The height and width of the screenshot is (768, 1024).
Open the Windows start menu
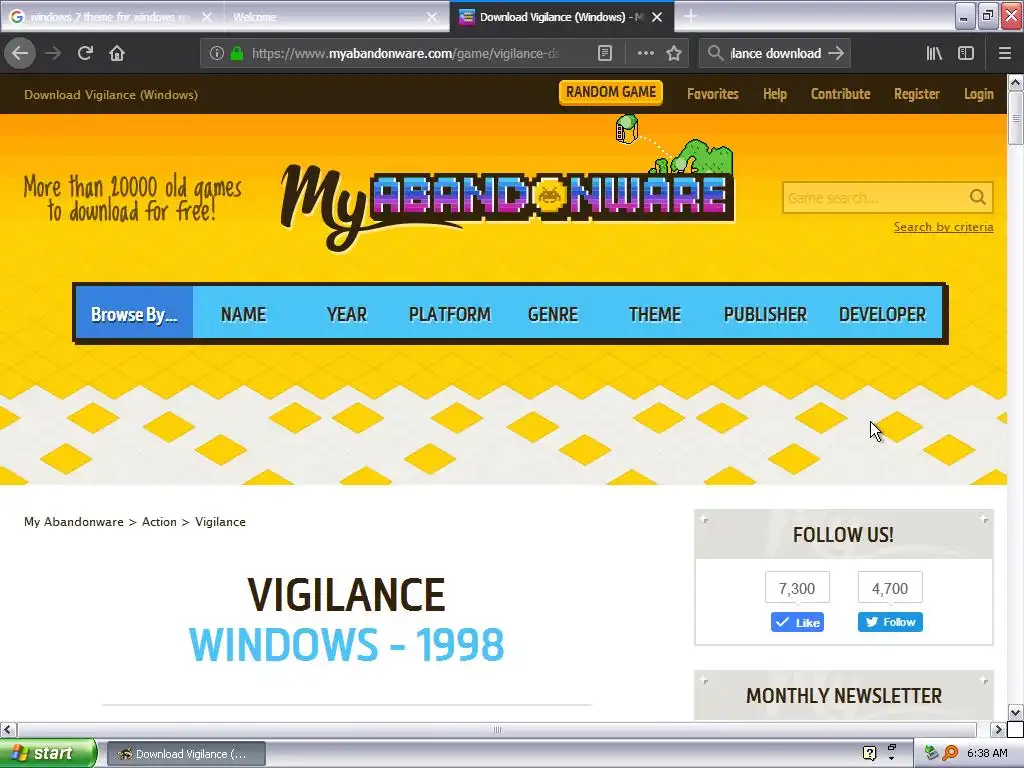coord(48,753)
